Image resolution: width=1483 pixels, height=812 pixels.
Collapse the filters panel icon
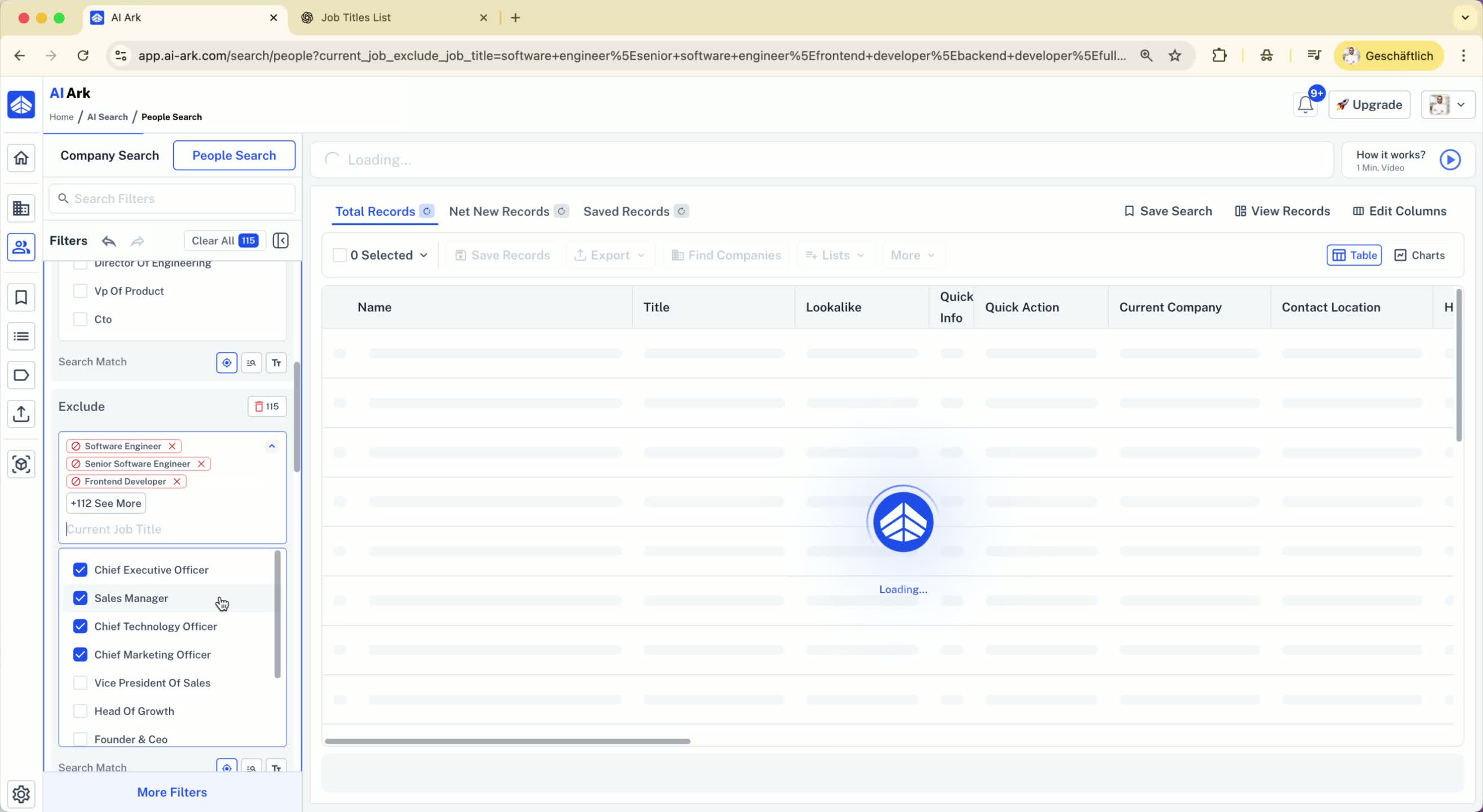coord(280,241)
